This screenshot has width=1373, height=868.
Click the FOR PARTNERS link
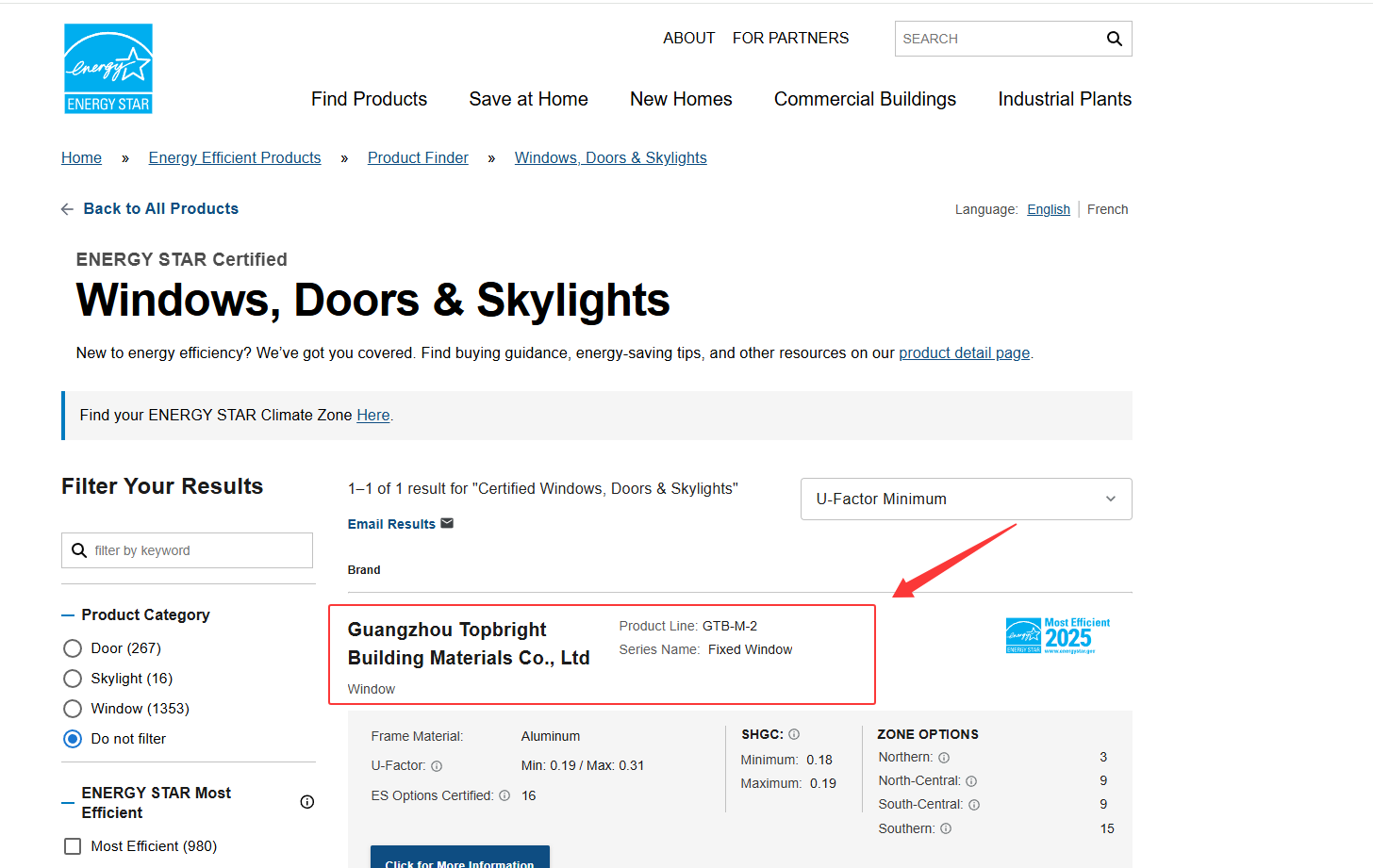tap(790, 38)
